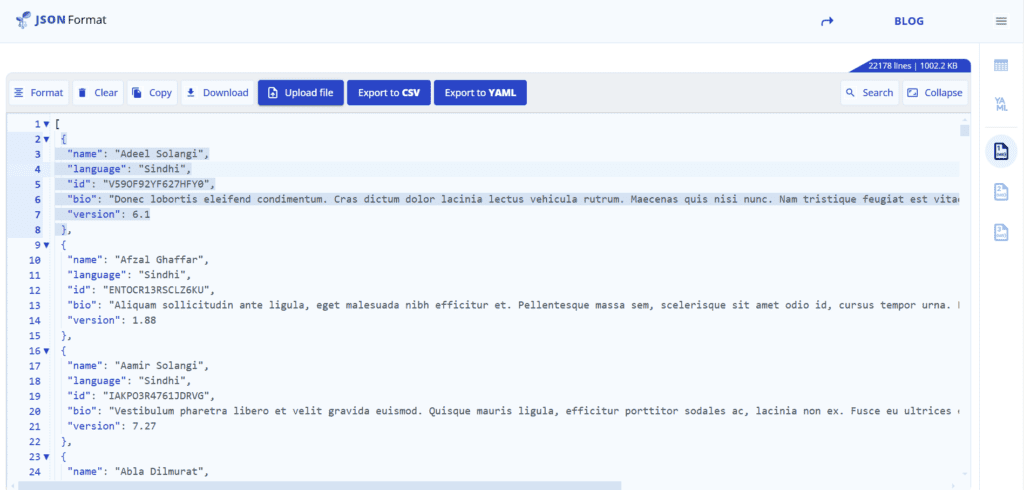The width and height of the screenshot is (1024, 490).
Task: Click the "Abla Dilmurat" name value
Action: tap(159, 472)
